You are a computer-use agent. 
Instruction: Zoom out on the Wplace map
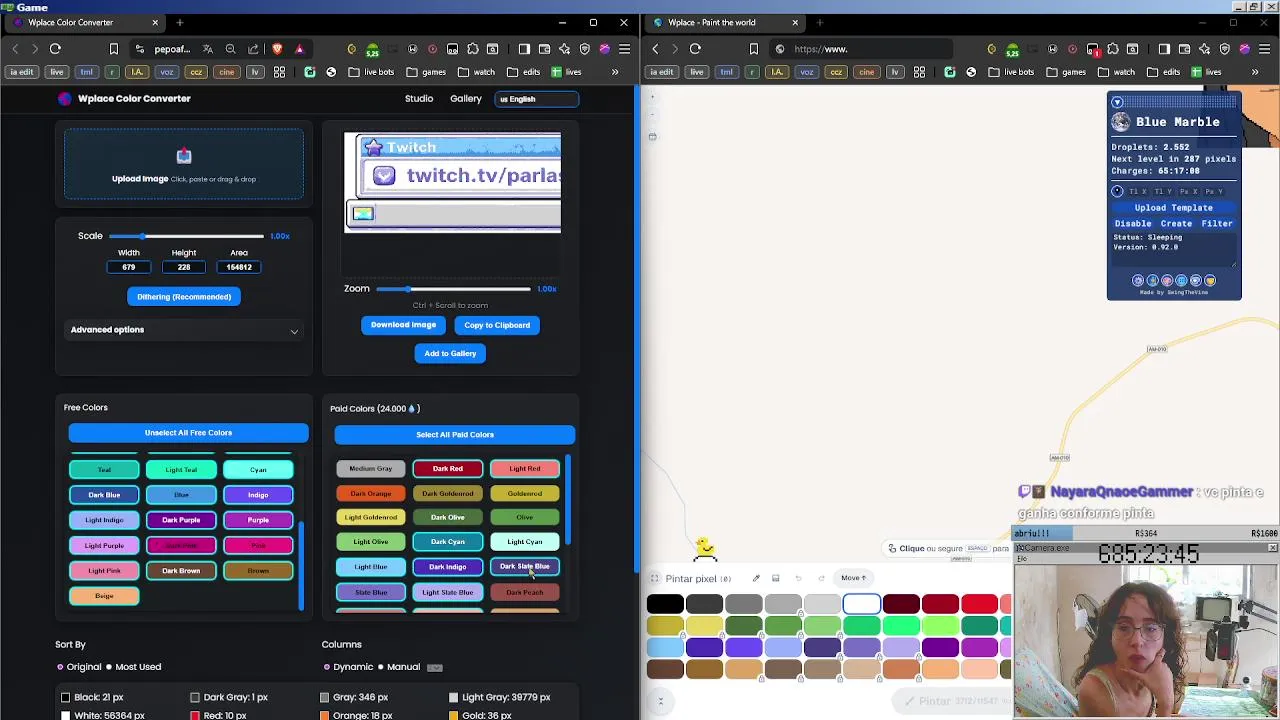click(x=652, y=113)
